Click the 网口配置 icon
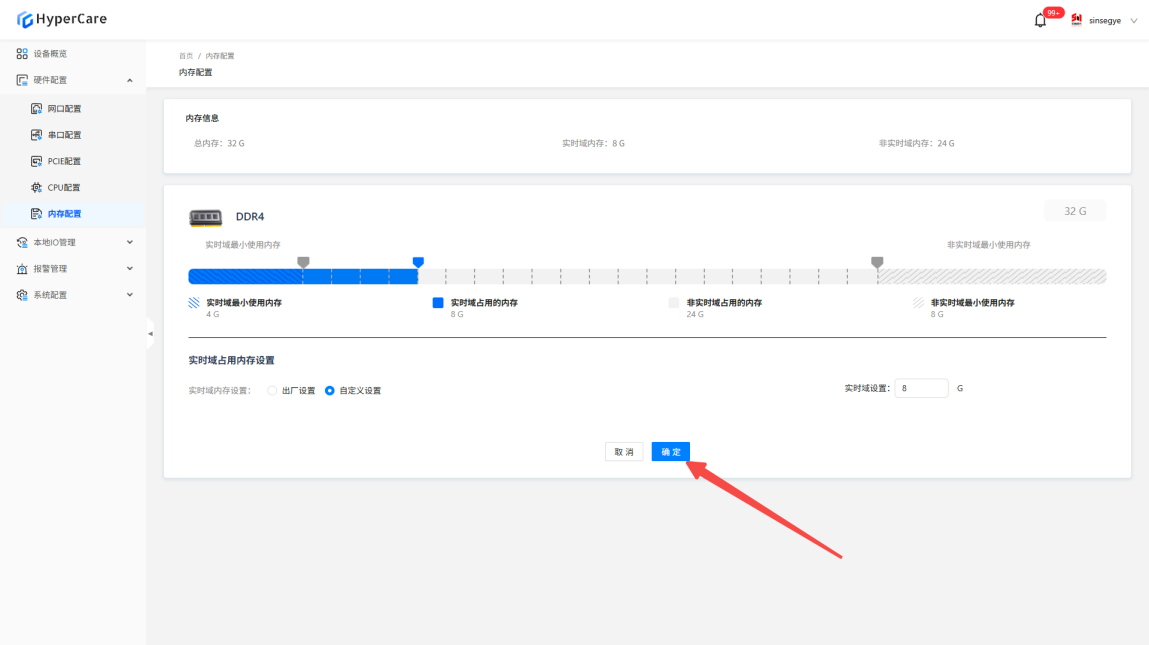 pos(37,108)
